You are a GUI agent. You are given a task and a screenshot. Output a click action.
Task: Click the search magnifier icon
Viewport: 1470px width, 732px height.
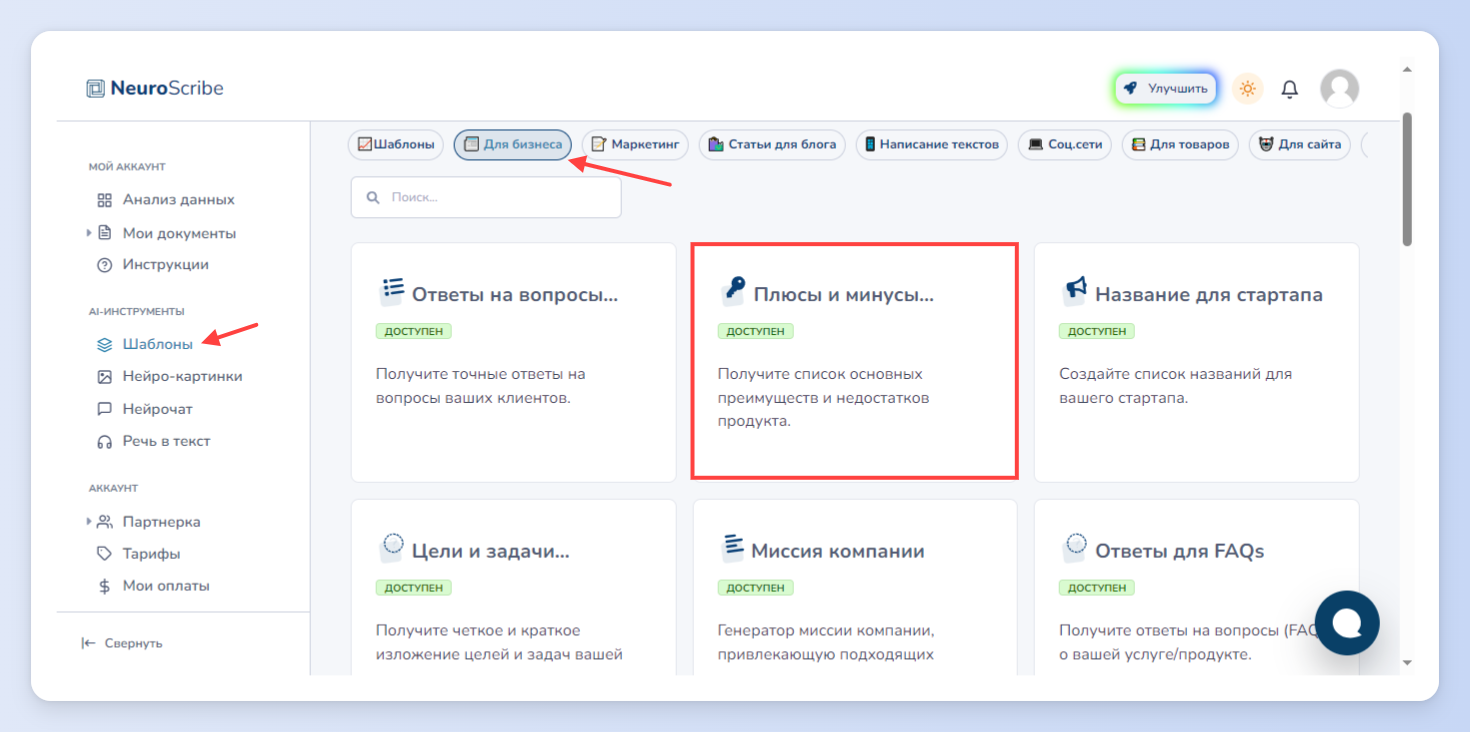pyautogui.click(x=373, y=198)
